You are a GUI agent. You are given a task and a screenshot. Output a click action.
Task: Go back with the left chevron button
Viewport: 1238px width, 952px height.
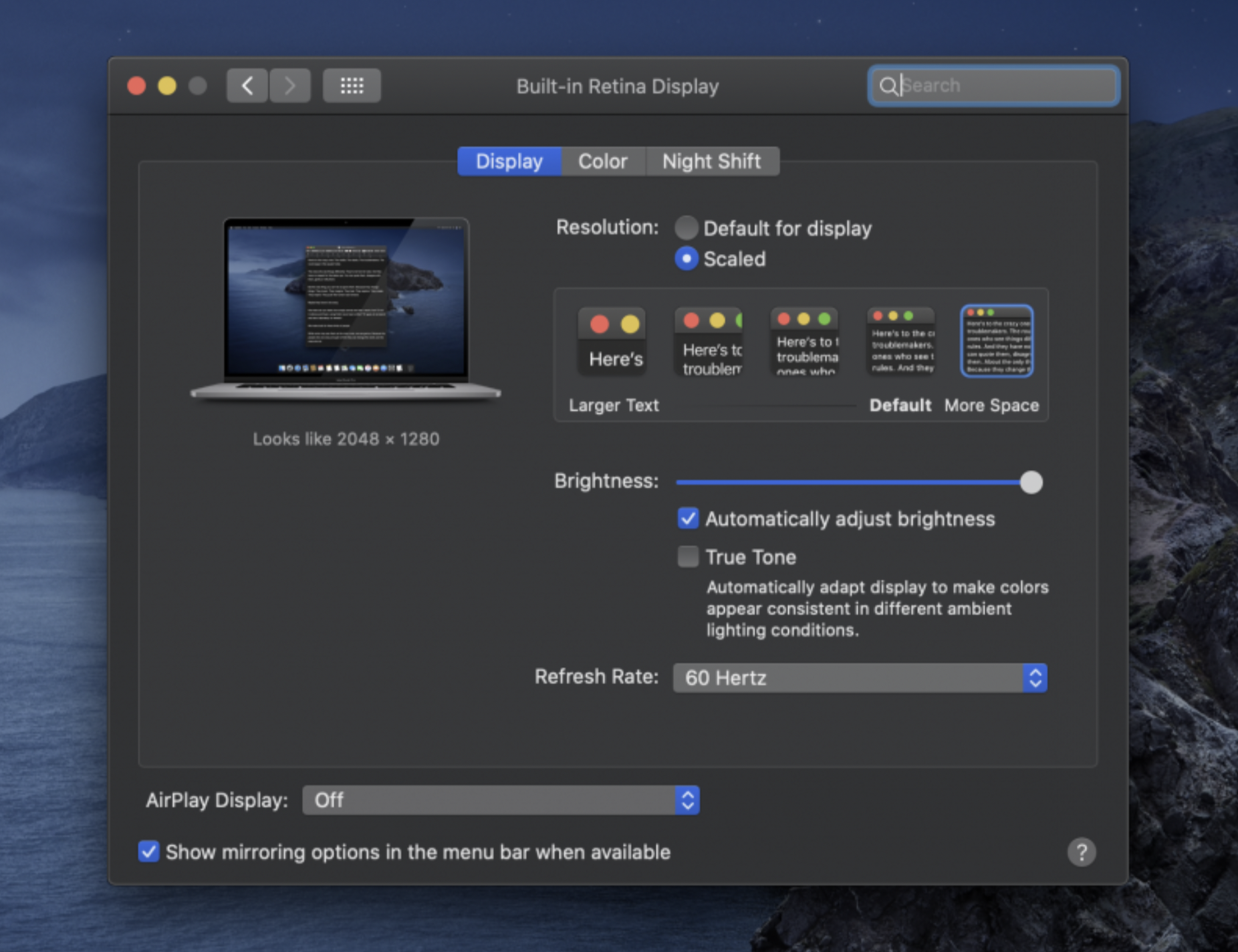(x=247, y=86)
